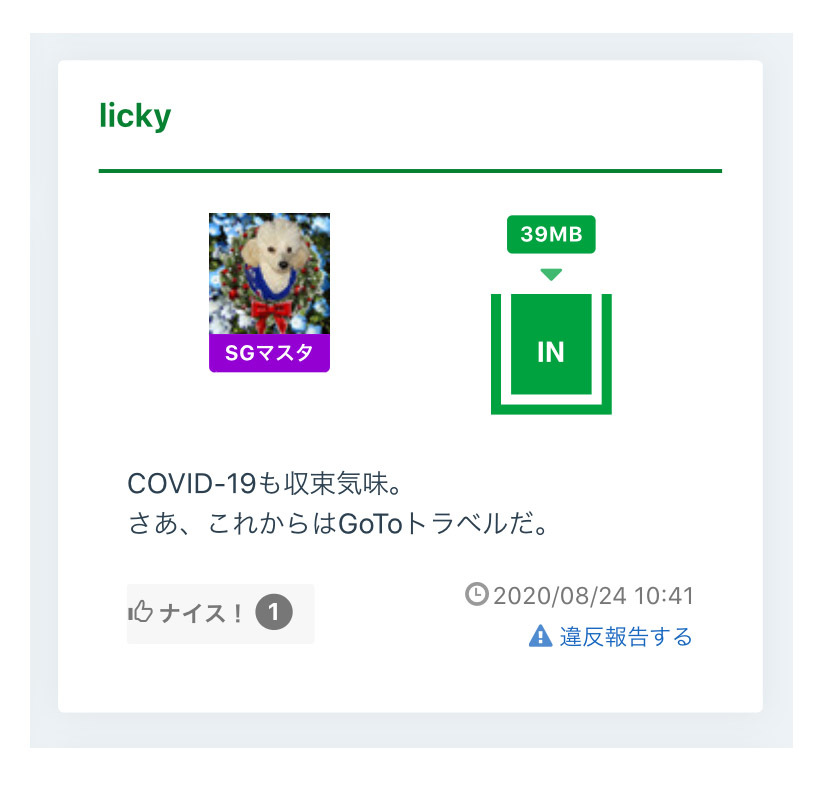Select the clock icon beside the date
832x792 pixels.
point(476,594)
